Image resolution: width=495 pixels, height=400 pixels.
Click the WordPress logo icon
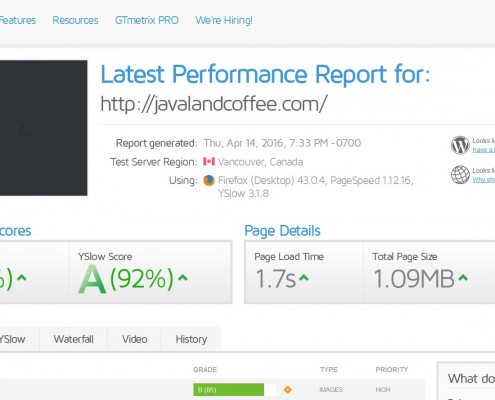[x=460, y=145]
